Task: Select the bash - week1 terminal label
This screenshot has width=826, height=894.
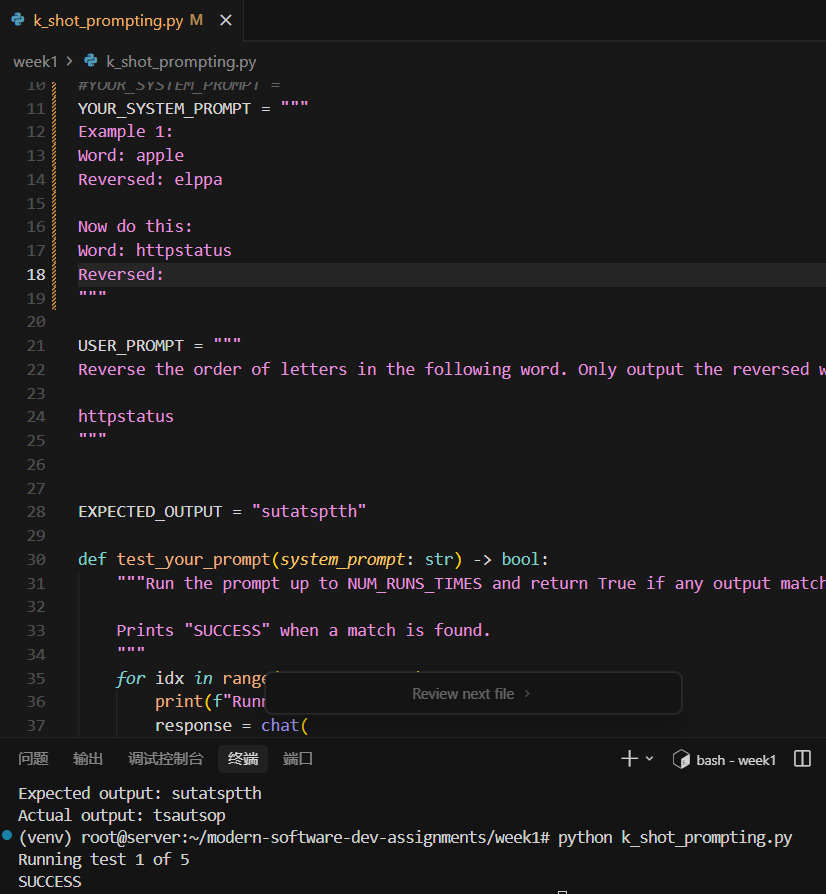Action: tap(736, 760)
